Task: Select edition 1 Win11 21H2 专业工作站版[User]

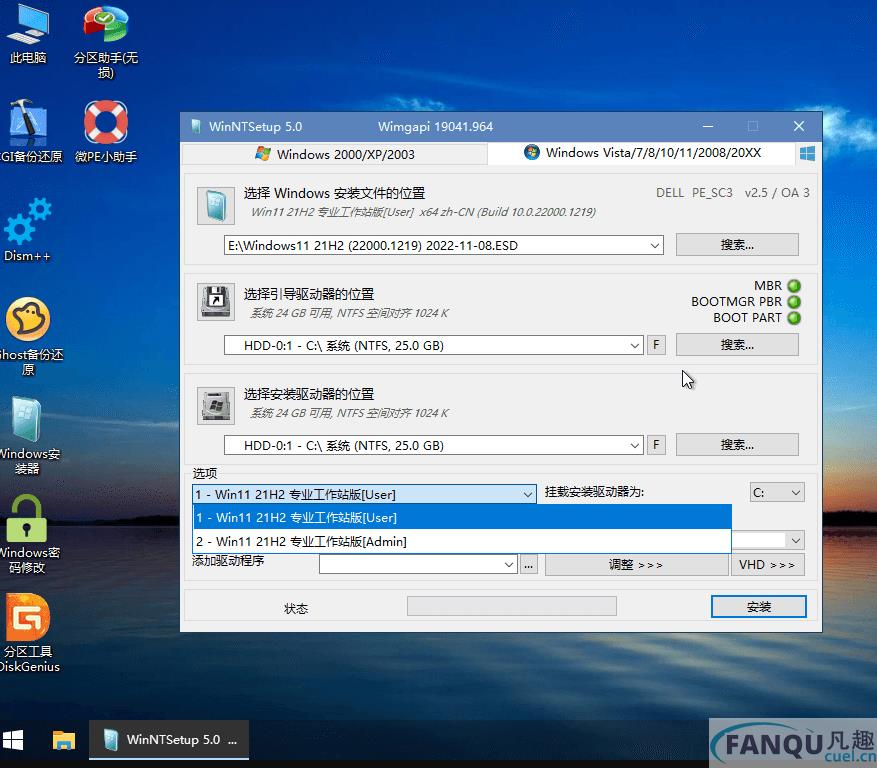Action: [462, 517]
